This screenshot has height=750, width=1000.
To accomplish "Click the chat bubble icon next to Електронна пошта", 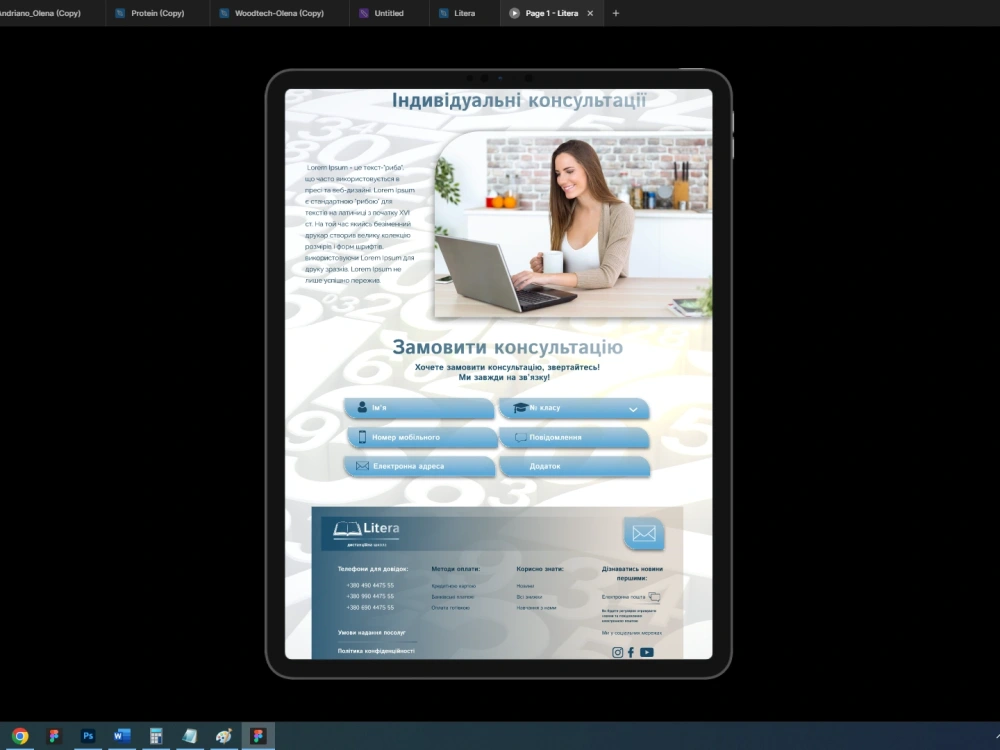I will (x=654, y=597).
